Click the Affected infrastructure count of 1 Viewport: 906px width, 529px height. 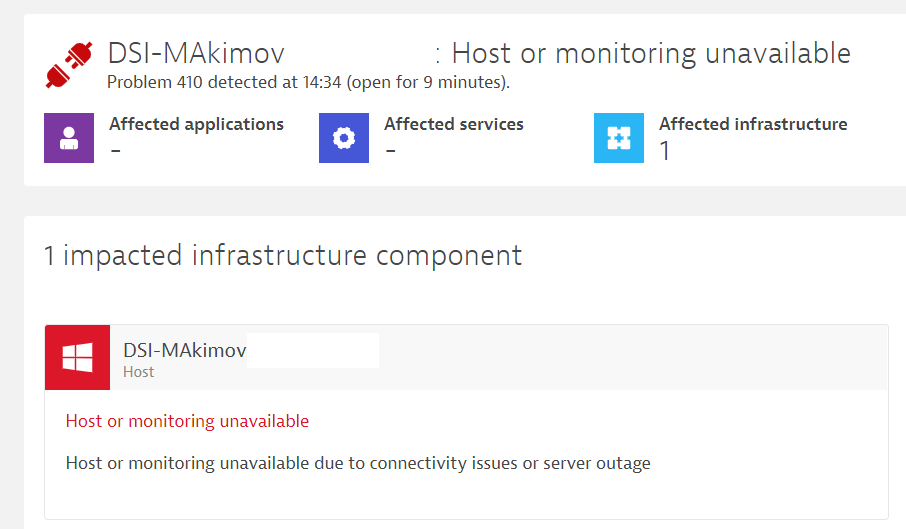coord(665,151)
